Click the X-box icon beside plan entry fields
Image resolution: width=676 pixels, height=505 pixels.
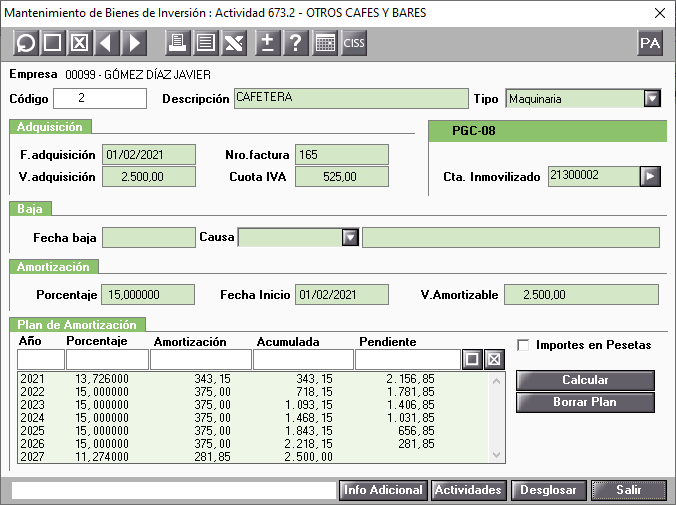494,359
